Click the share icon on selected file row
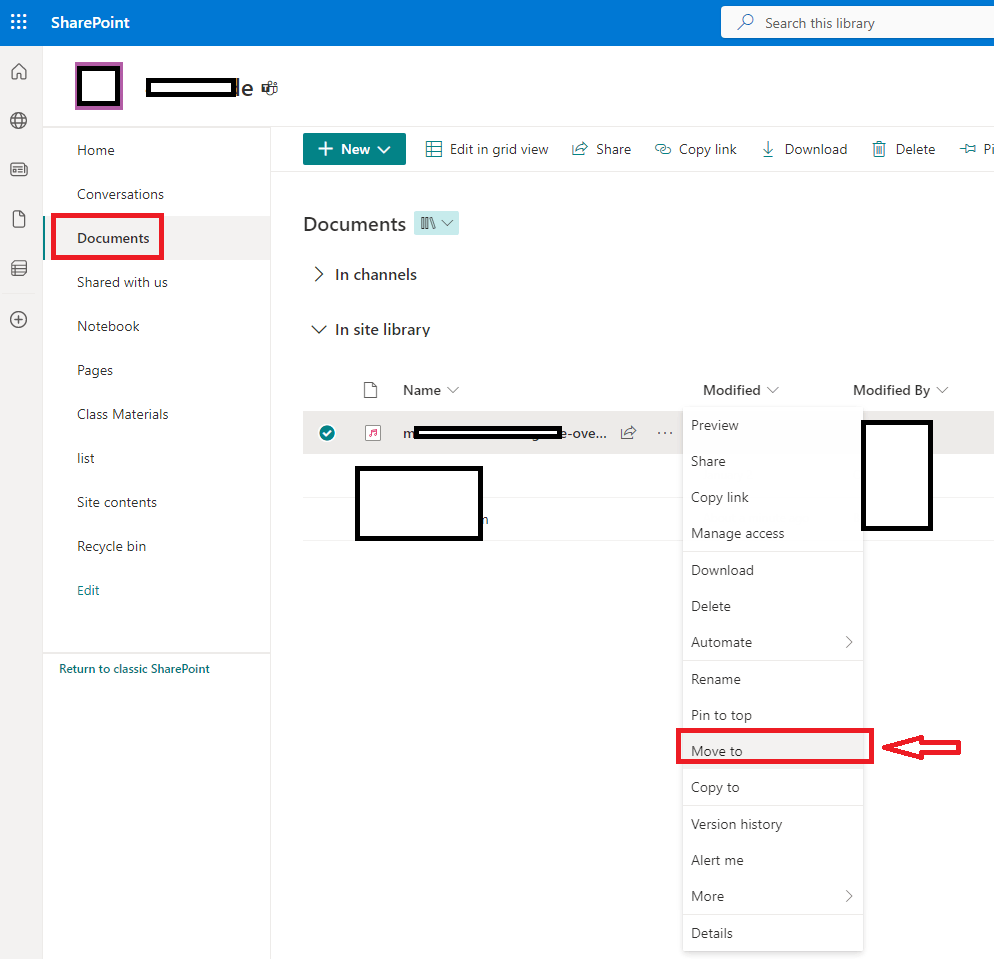This screenshot has height=959, width=994. click(628, 433)
